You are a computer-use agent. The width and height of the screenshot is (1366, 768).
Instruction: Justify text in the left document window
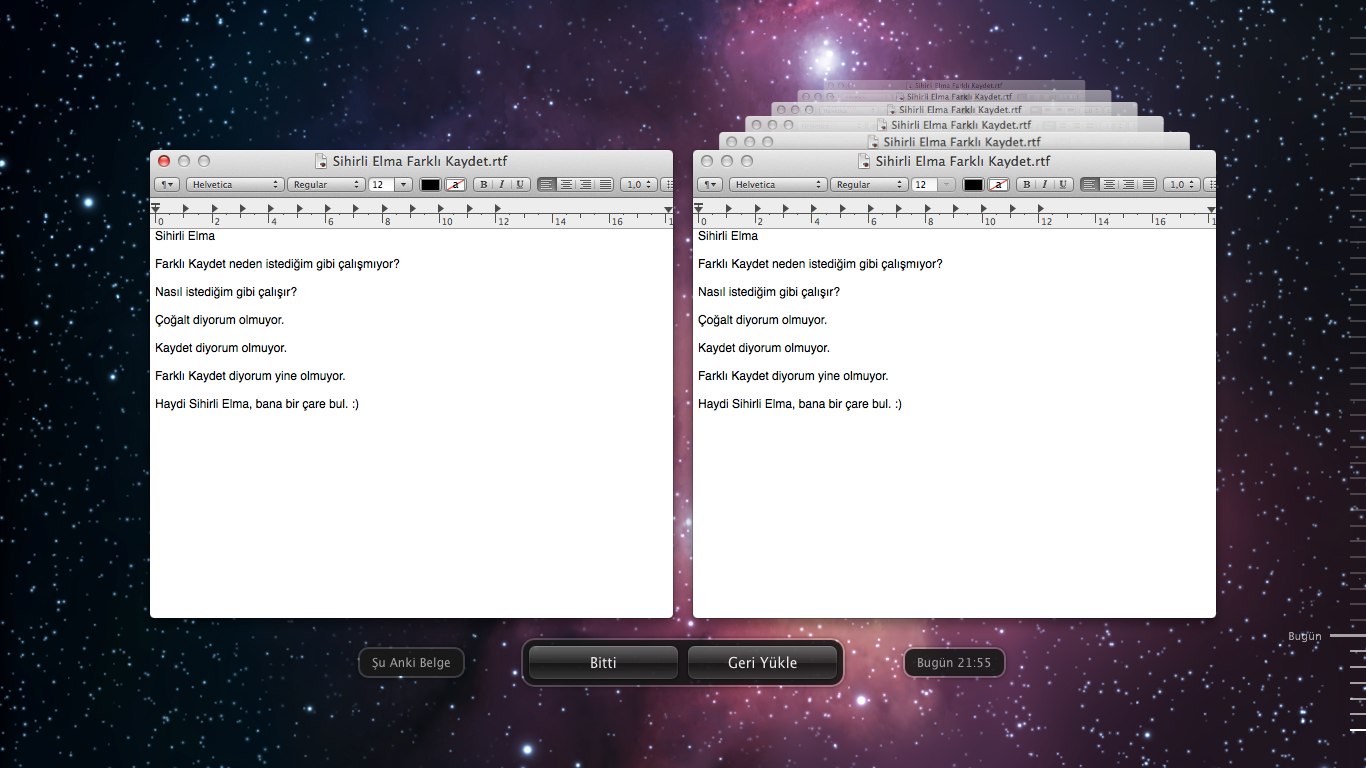point(605,185)
